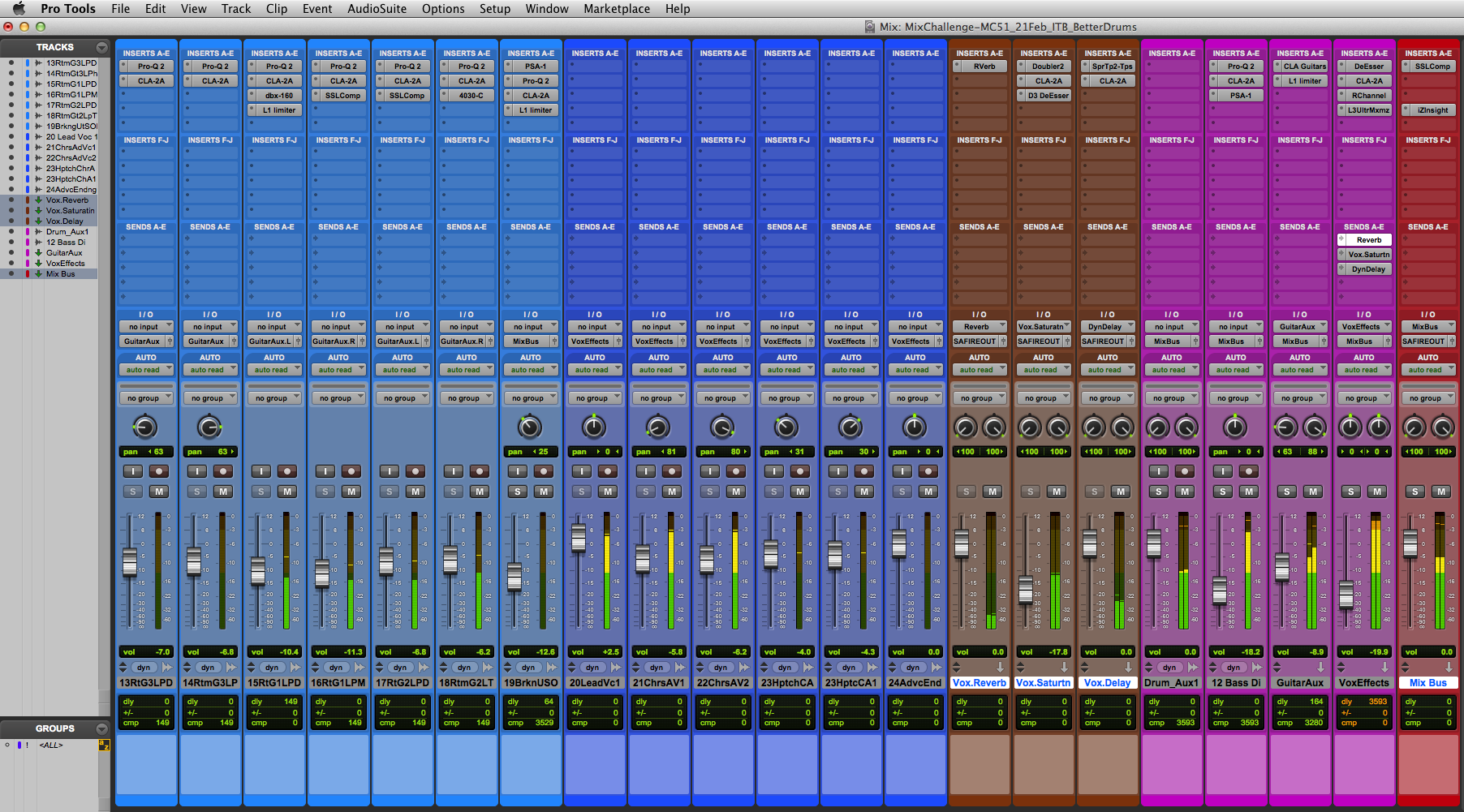Click the right pan knob on Vox.Delay

1122,427
